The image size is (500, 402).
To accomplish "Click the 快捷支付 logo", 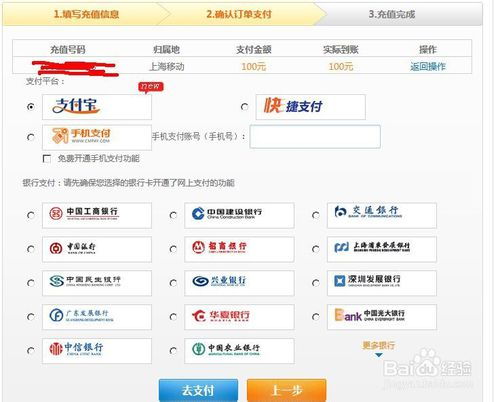I will 310,107.
